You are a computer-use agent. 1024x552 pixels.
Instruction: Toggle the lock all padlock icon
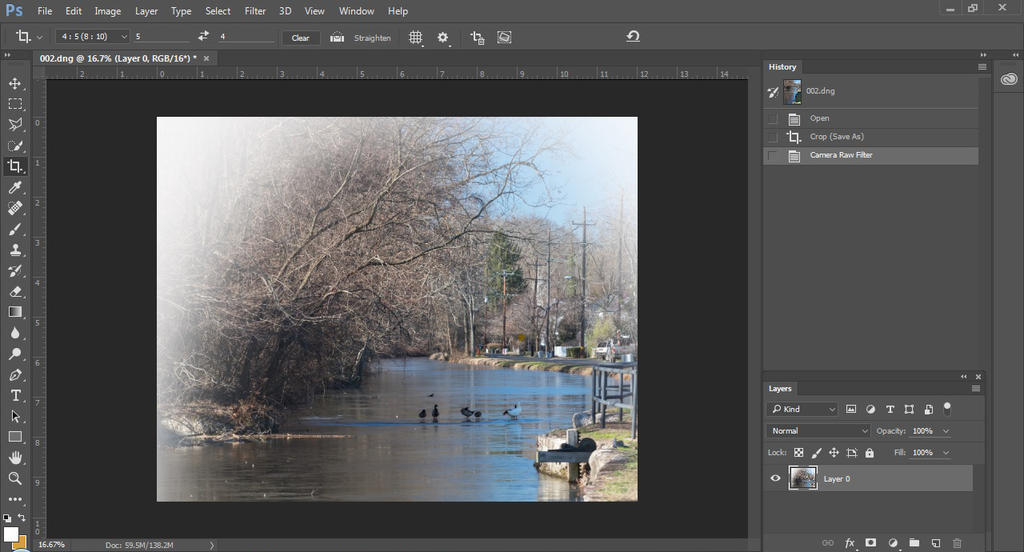[869, 453]
